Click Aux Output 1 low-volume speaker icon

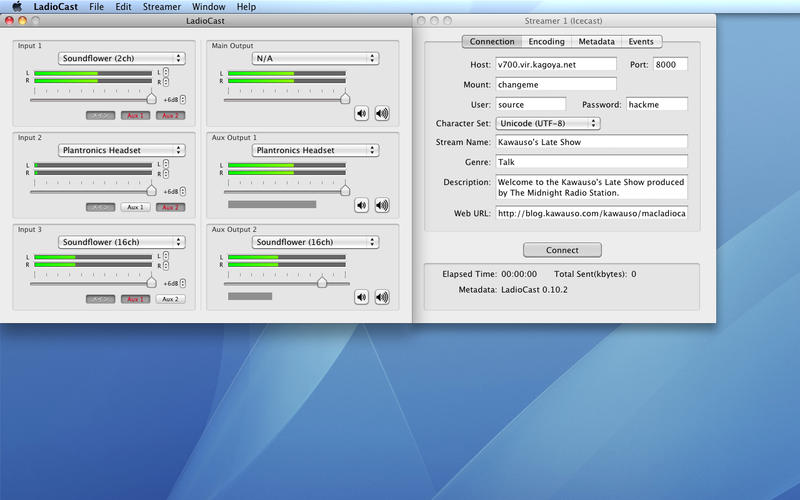(x=362, y=205)
